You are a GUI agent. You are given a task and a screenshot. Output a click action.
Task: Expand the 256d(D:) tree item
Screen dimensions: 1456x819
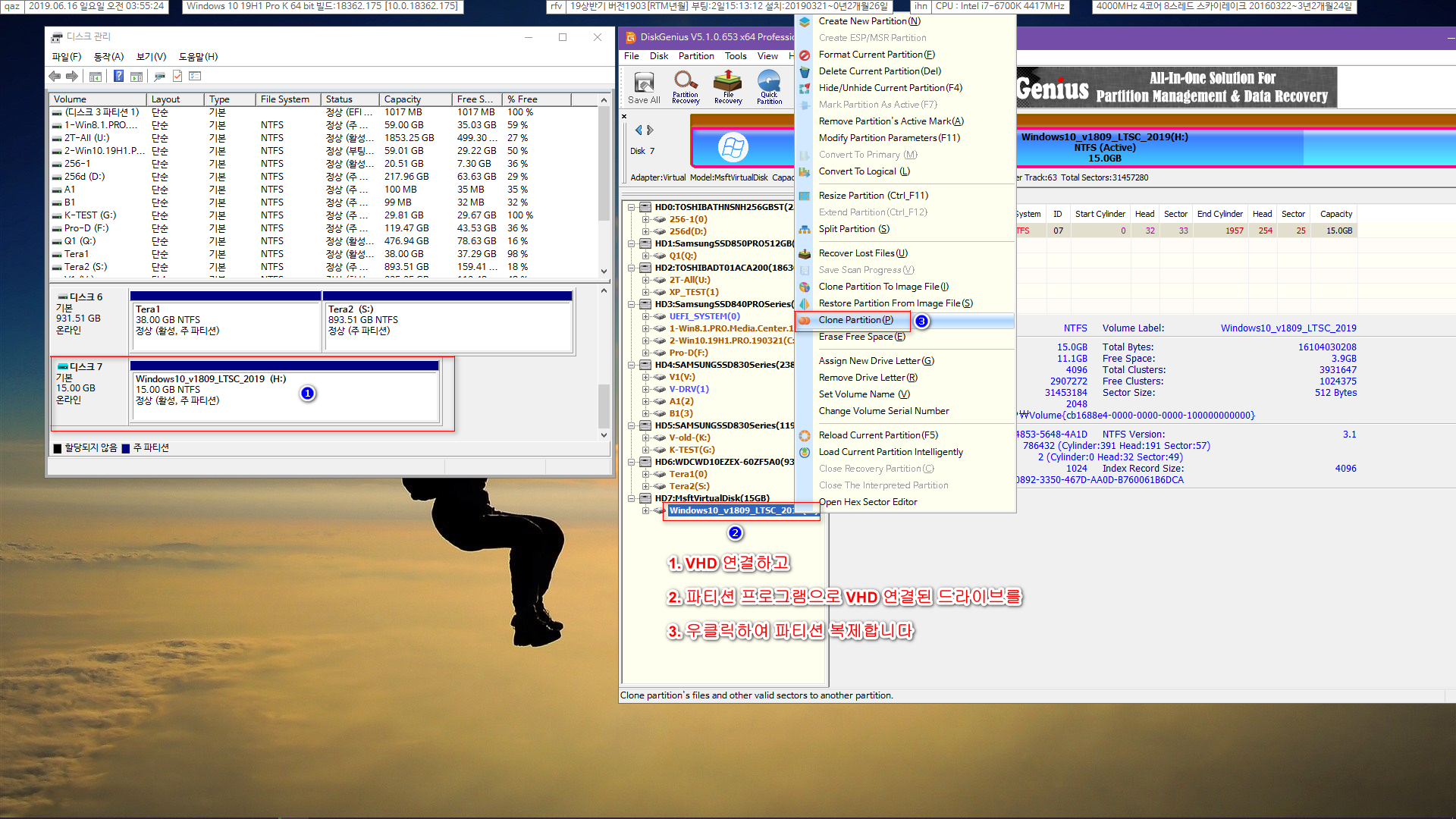click(x=645, y=231)
